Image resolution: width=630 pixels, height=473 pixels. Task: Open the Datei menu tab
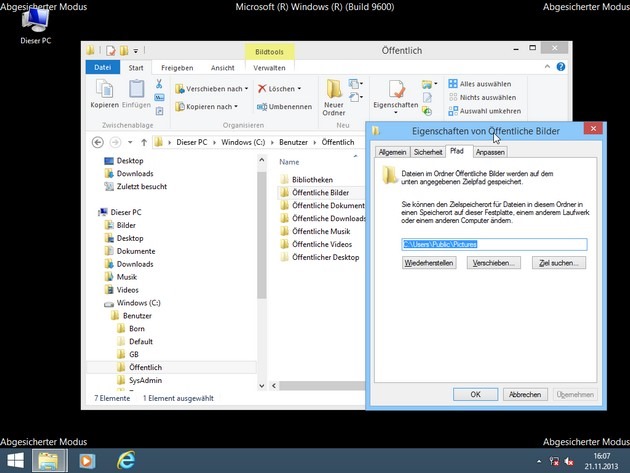[102, 67]
